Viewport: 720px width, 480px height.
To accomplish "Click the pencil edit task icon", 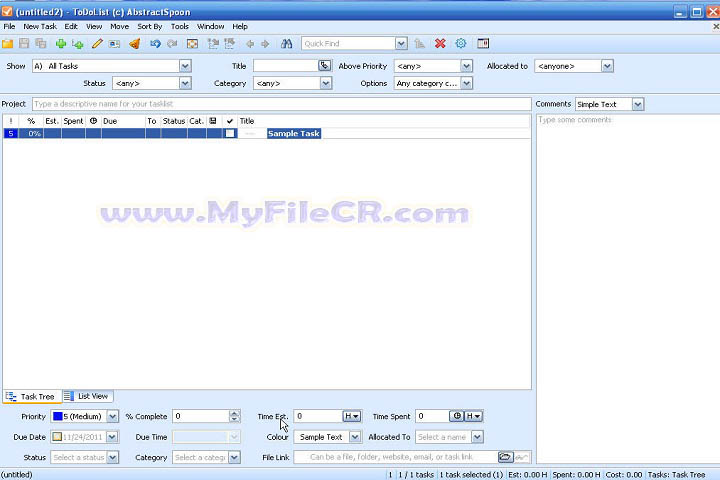I will click(97, 44).
